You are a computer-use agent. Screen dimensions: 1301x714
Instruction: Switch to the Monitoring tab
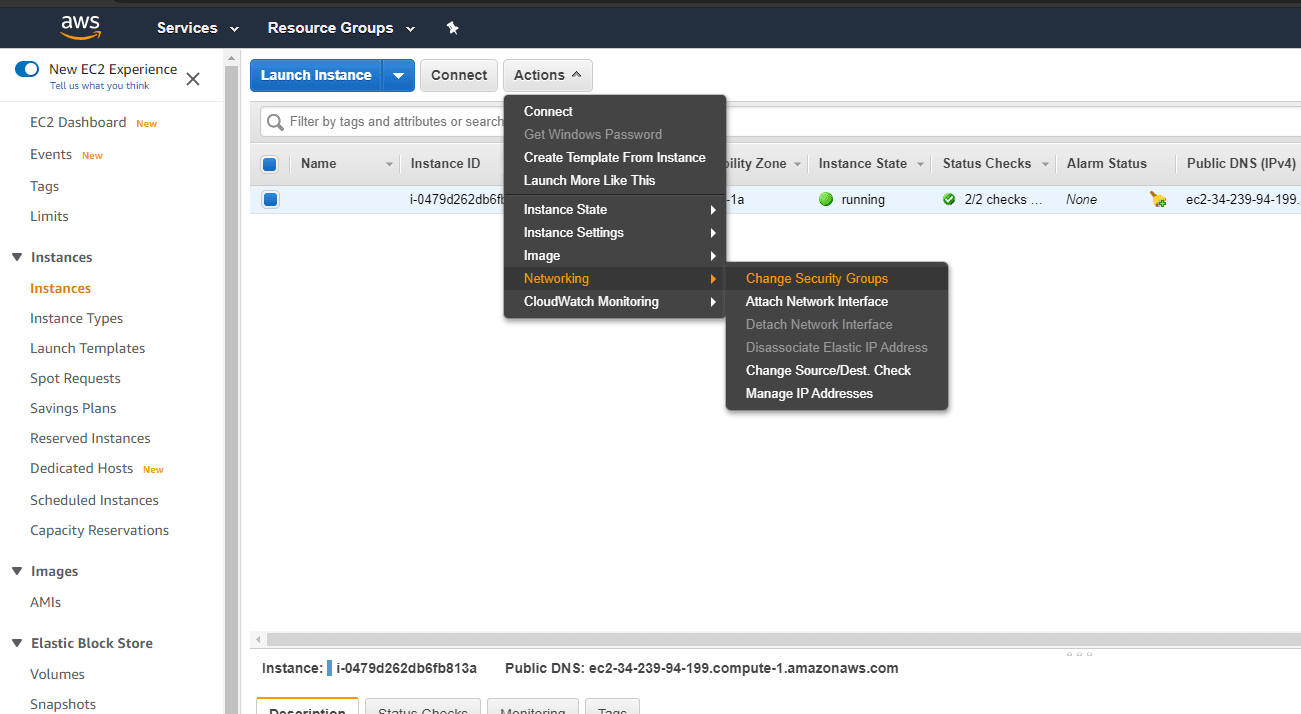[x=532, y=709]
